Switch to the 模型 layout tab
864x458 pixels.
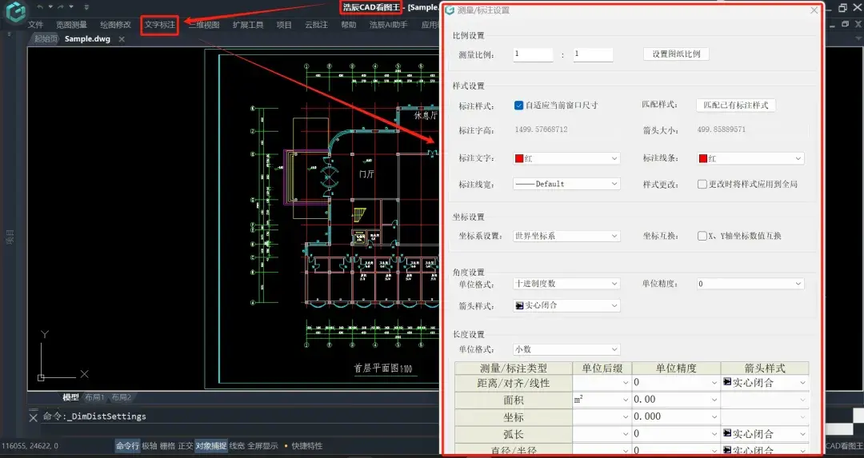coord(71,397)
